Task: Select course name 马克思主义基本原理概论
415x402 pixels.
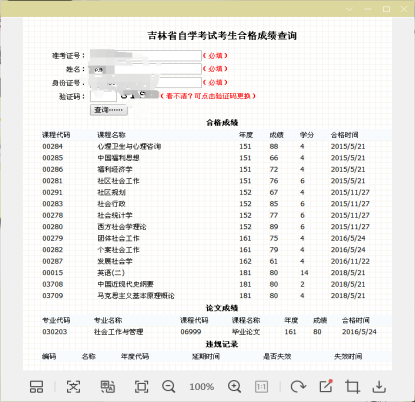Action: 136,296
